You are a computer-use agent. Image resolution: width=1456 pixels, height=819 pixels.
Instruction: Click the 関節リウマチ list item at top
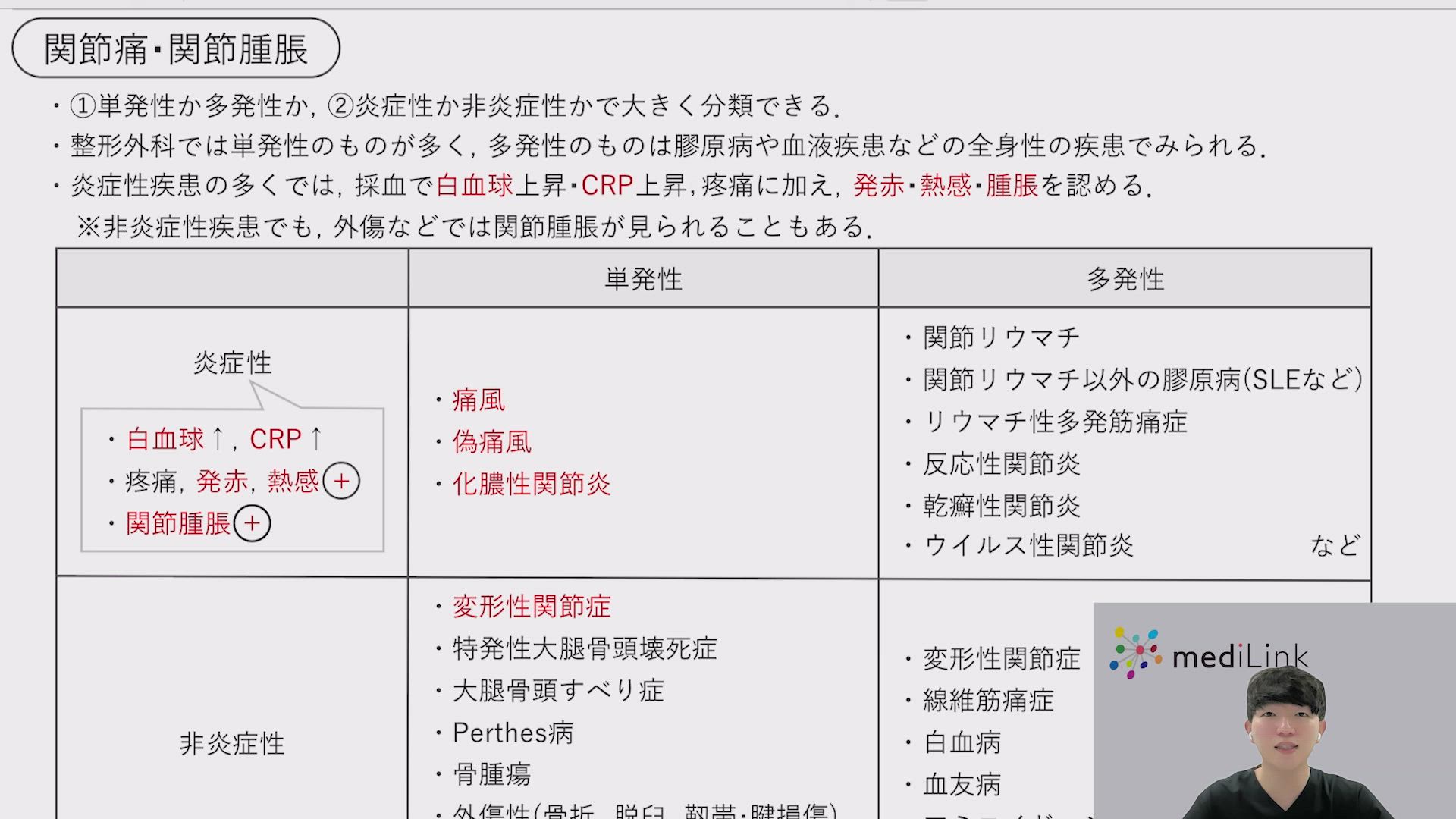point(1001,337)
